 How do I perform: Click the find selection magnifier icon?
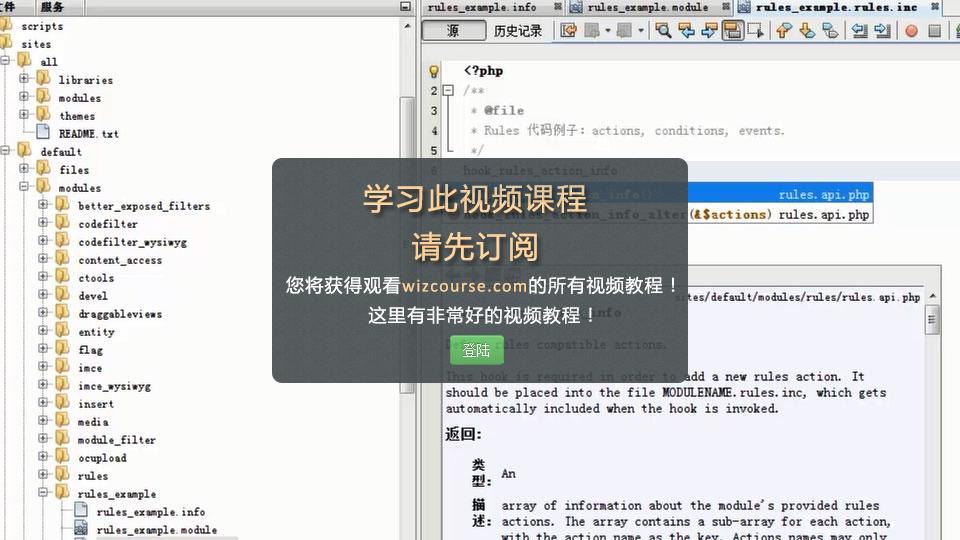coord(662,31)
